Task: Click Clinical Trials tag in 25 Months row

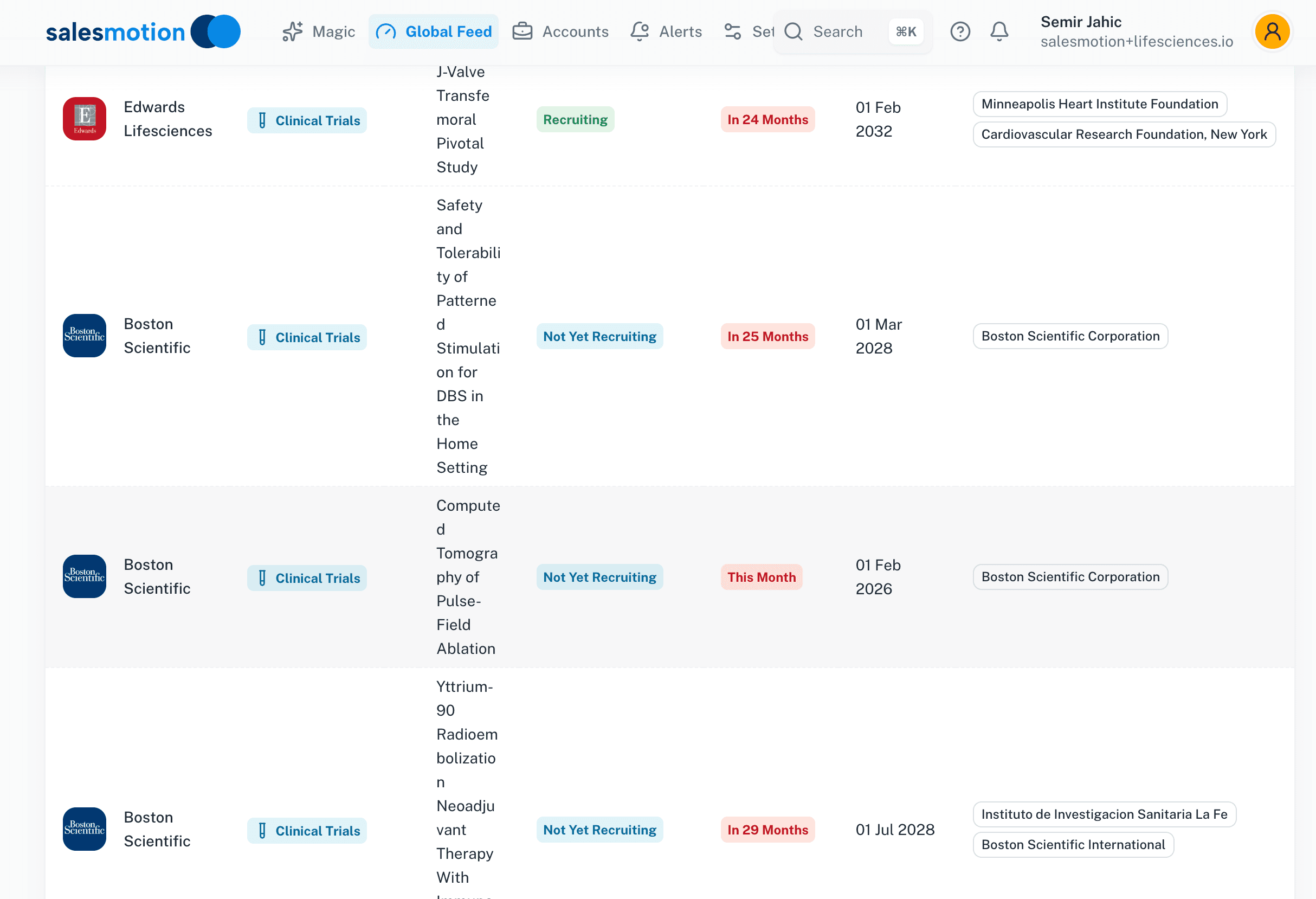Action: point(307,338)
